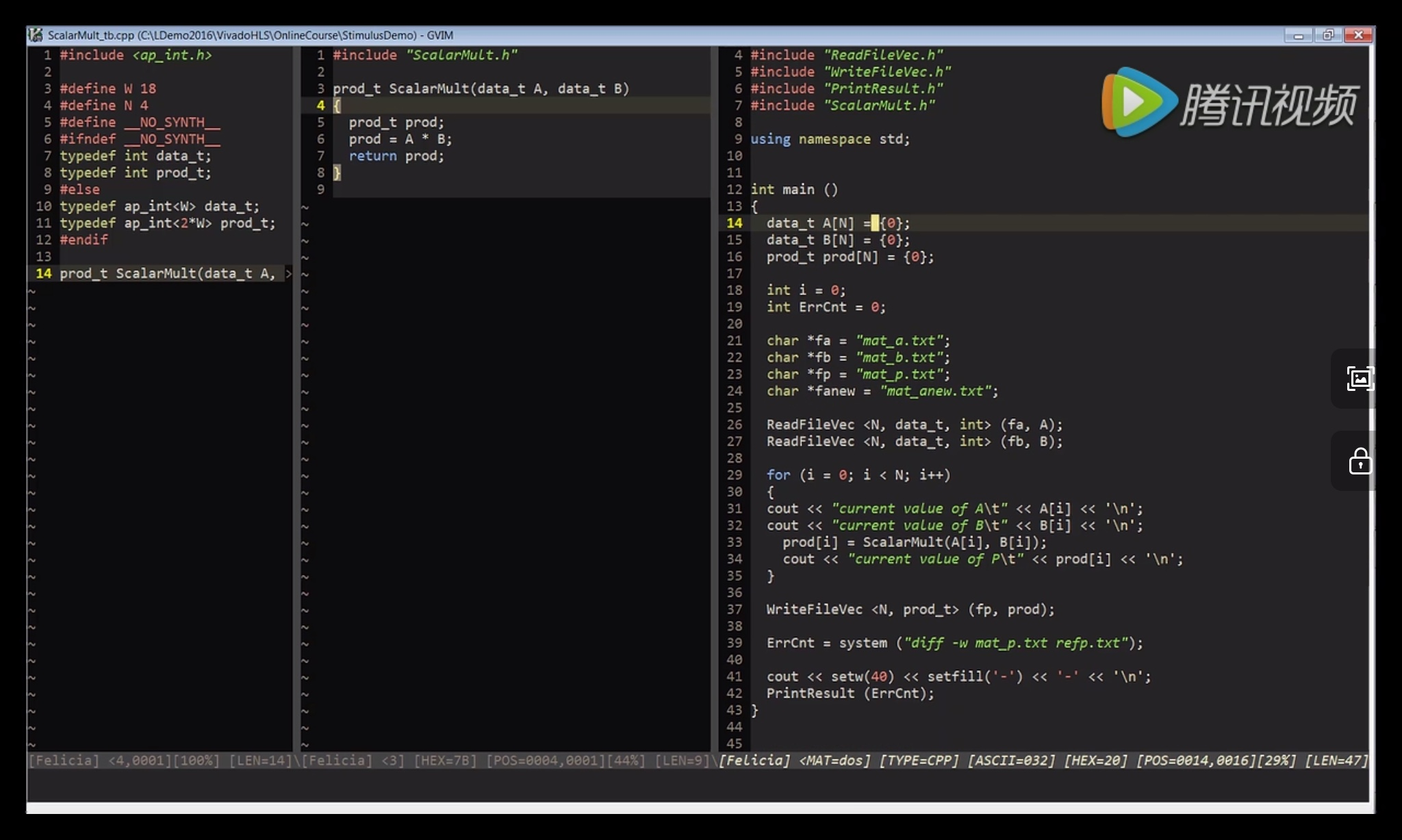Place the cursor on line 'return prod;'
Image resolution: width=1402 pixels, height=840 pixels.
click(396, 155)
